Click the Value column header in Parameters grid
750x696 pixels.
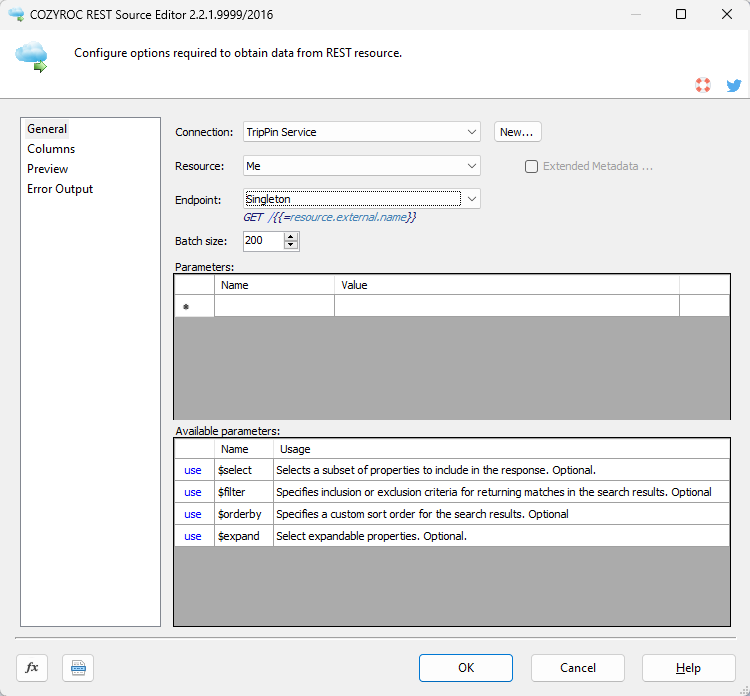(507, 285)
